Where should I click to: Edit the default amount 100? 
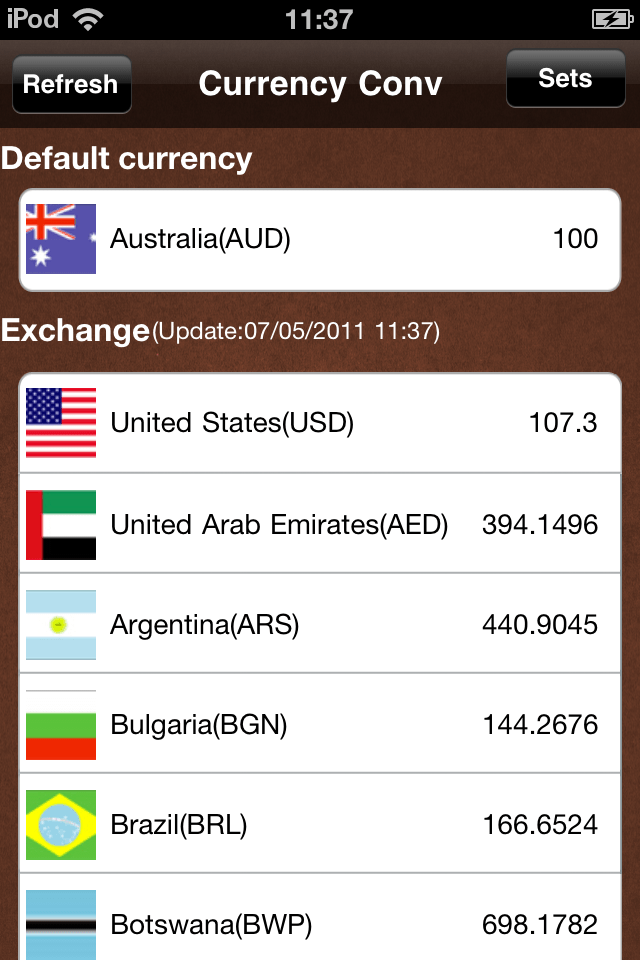(575, 239)
